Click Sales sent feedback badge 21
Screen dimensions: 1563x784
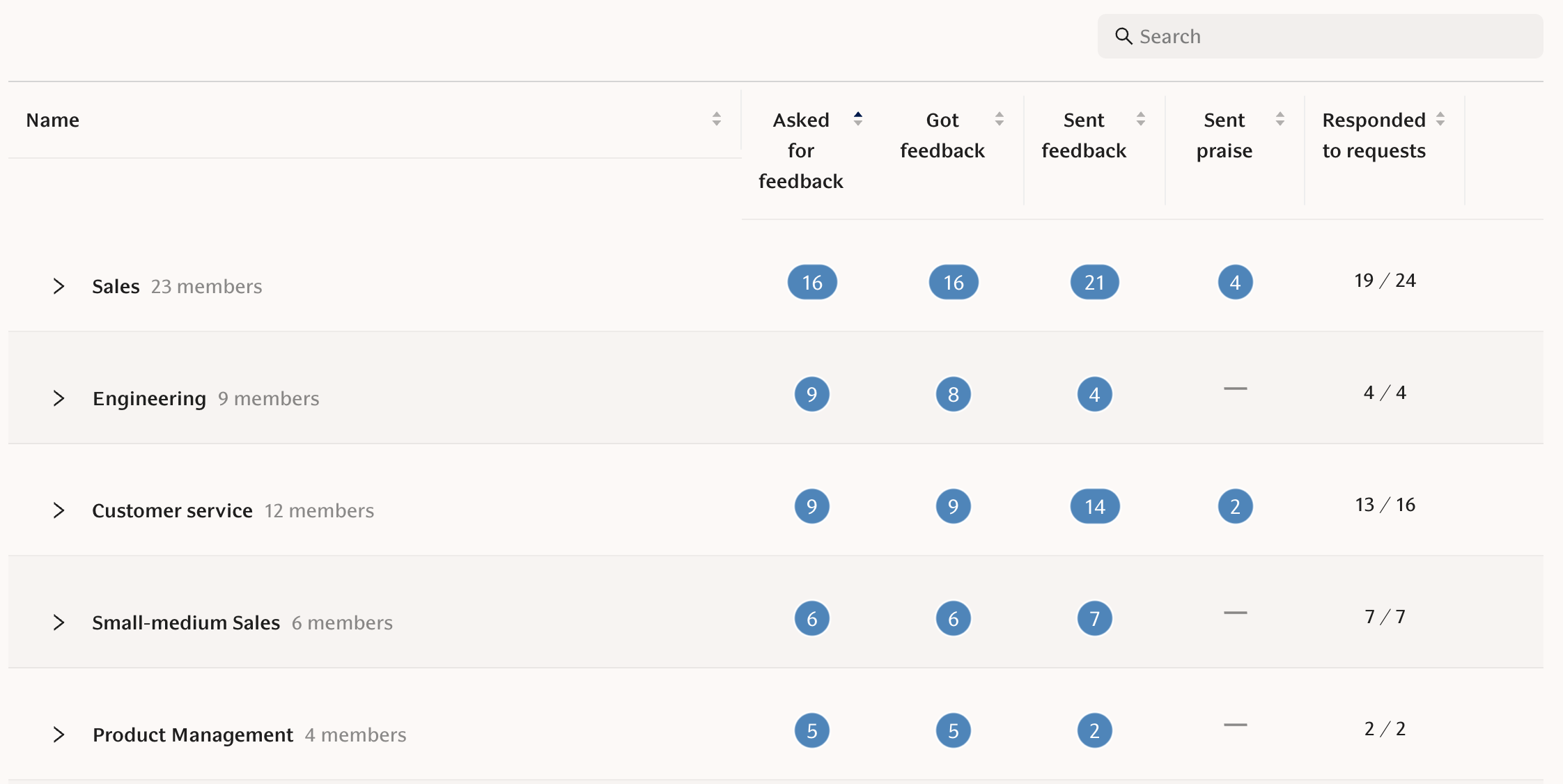coord(1094,282)
